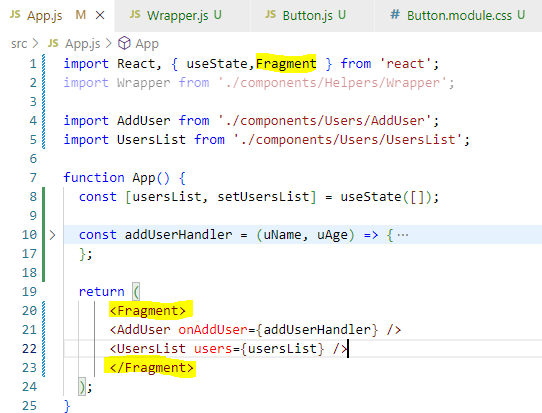542x413 pixels.
Task: Click highlighted Fragment in the import line
Action: pos(286,64)
